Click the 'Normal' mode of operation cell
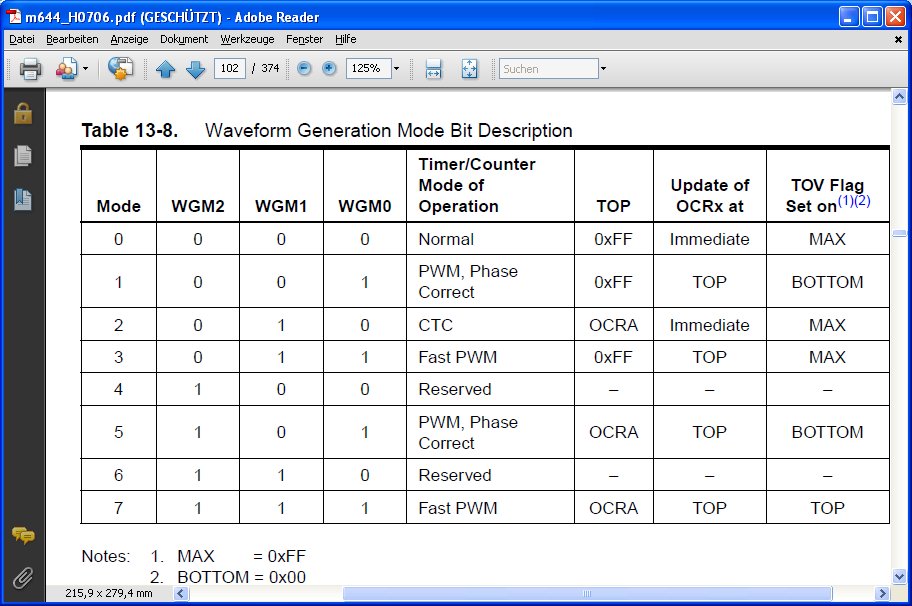 (x=446, y=239)
